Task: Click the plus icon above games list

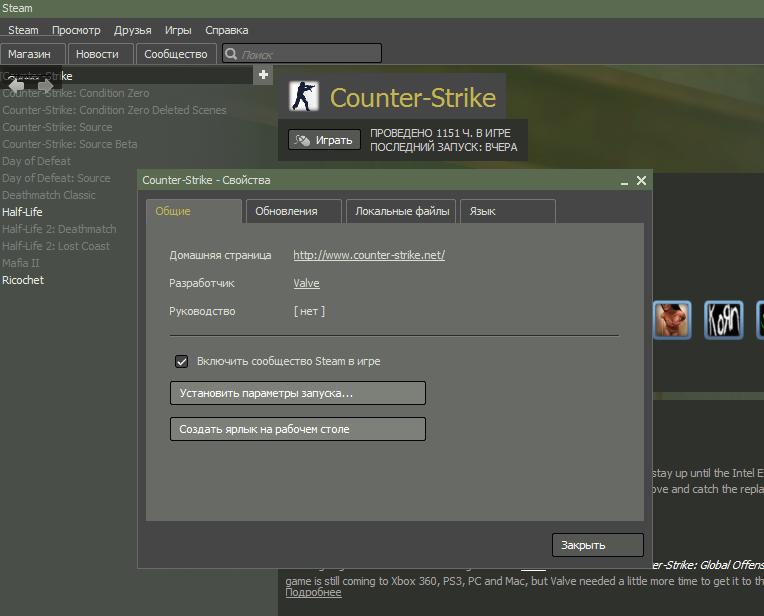Action: (x=263, y=75)
